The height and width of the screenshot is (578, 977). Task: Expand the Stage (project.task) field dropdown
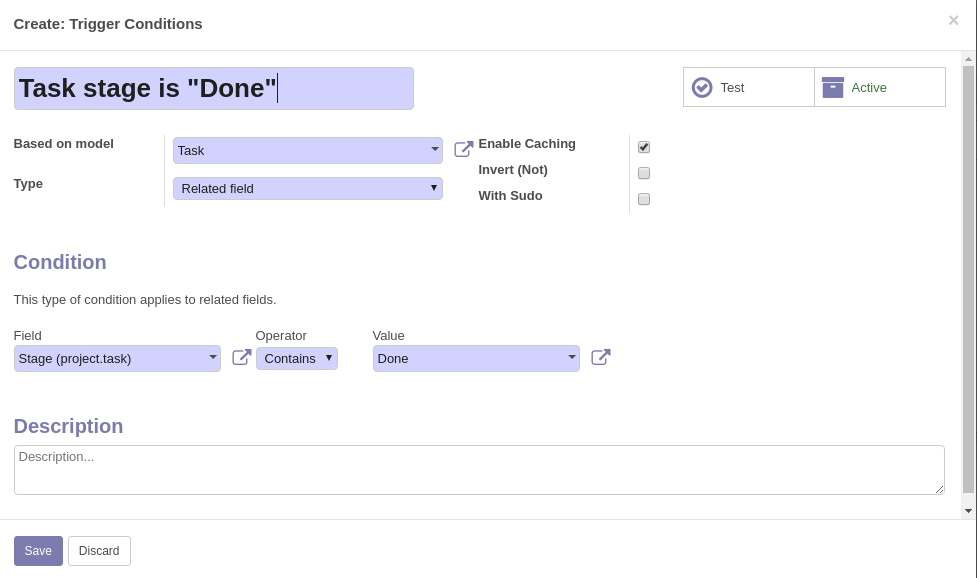point(117,358)
